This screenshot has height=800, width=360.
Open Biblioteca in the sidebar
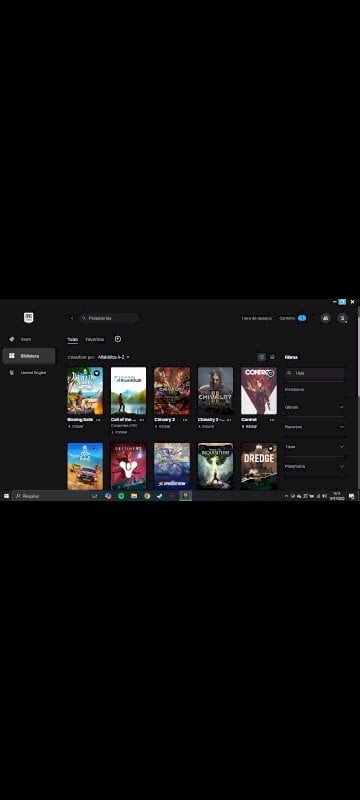29,356
